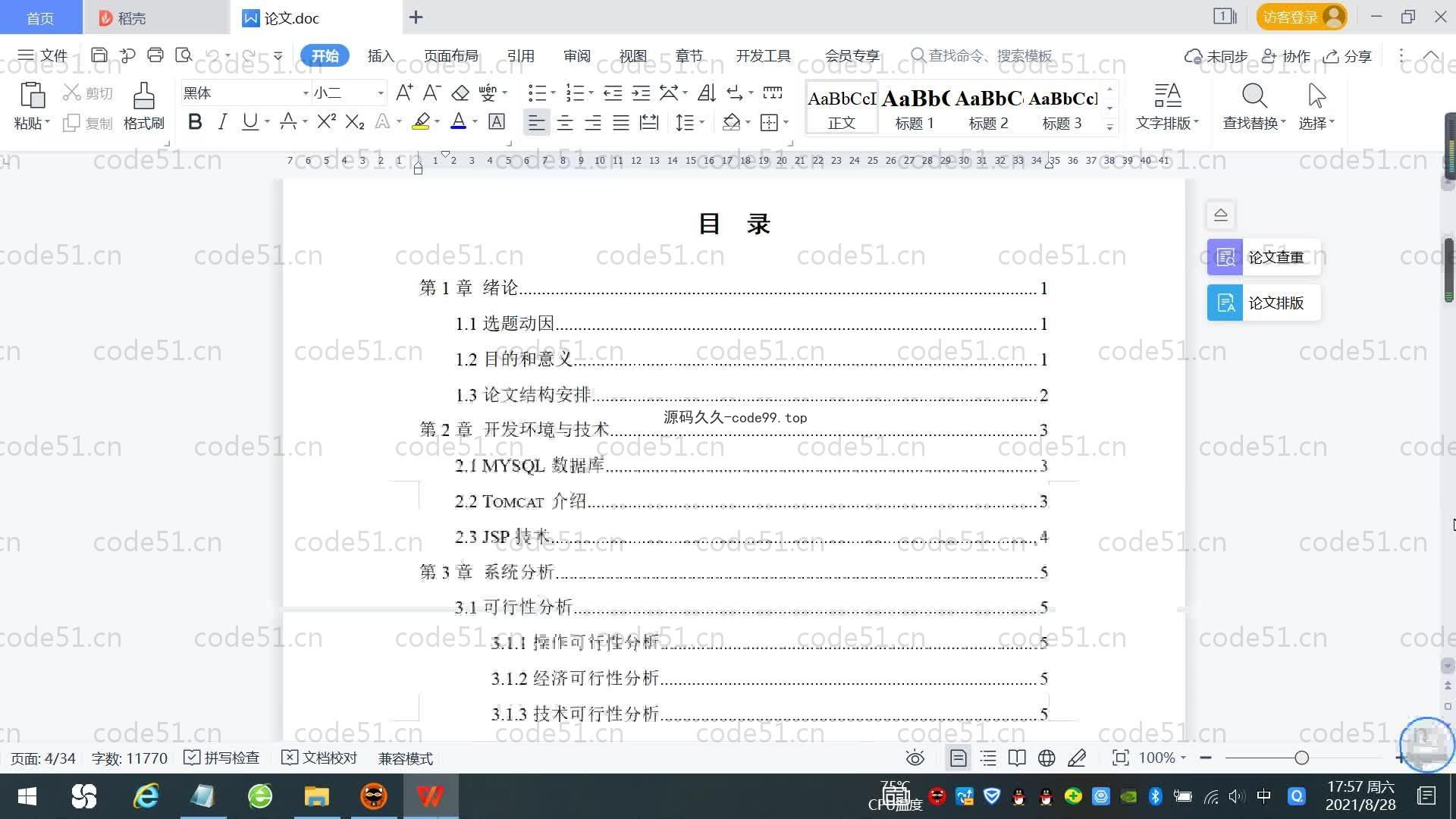Open the 审阅 ribbon tab
This screenshot has height=819, width=1456.
point(577,55)
